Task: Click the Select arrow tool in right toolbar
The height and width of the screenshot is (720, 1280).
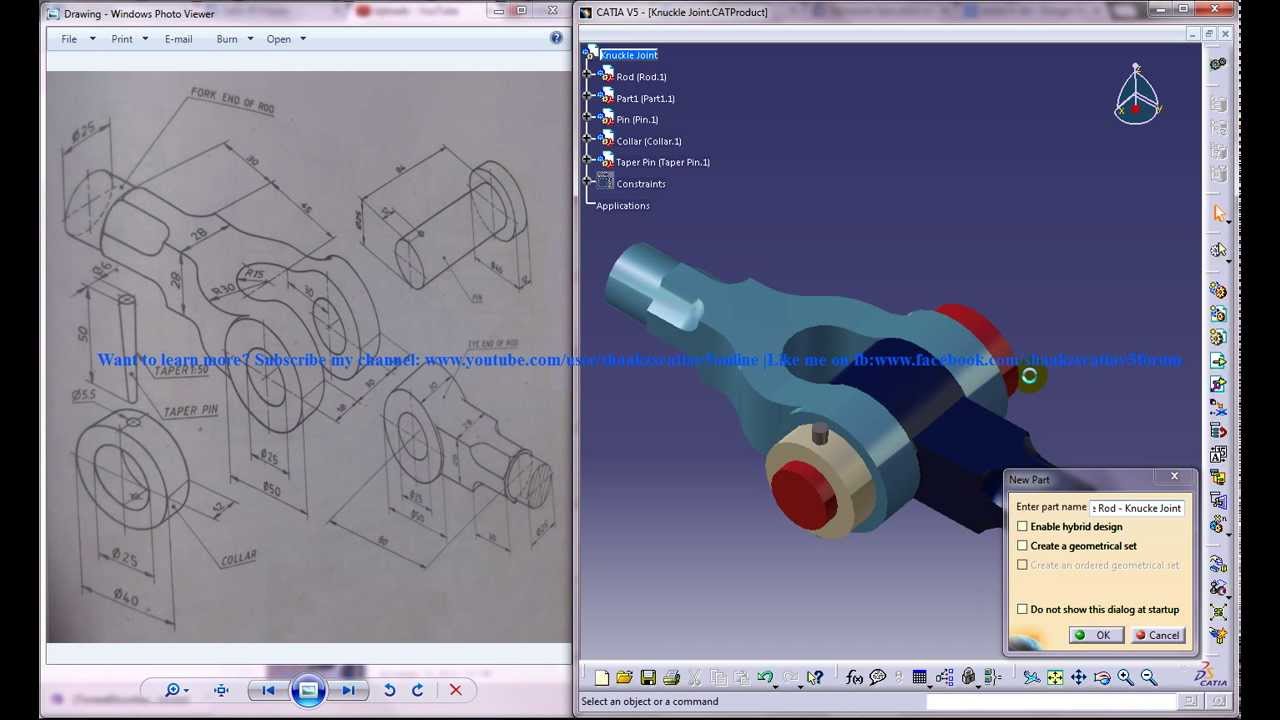Action: click(1218, 213)
